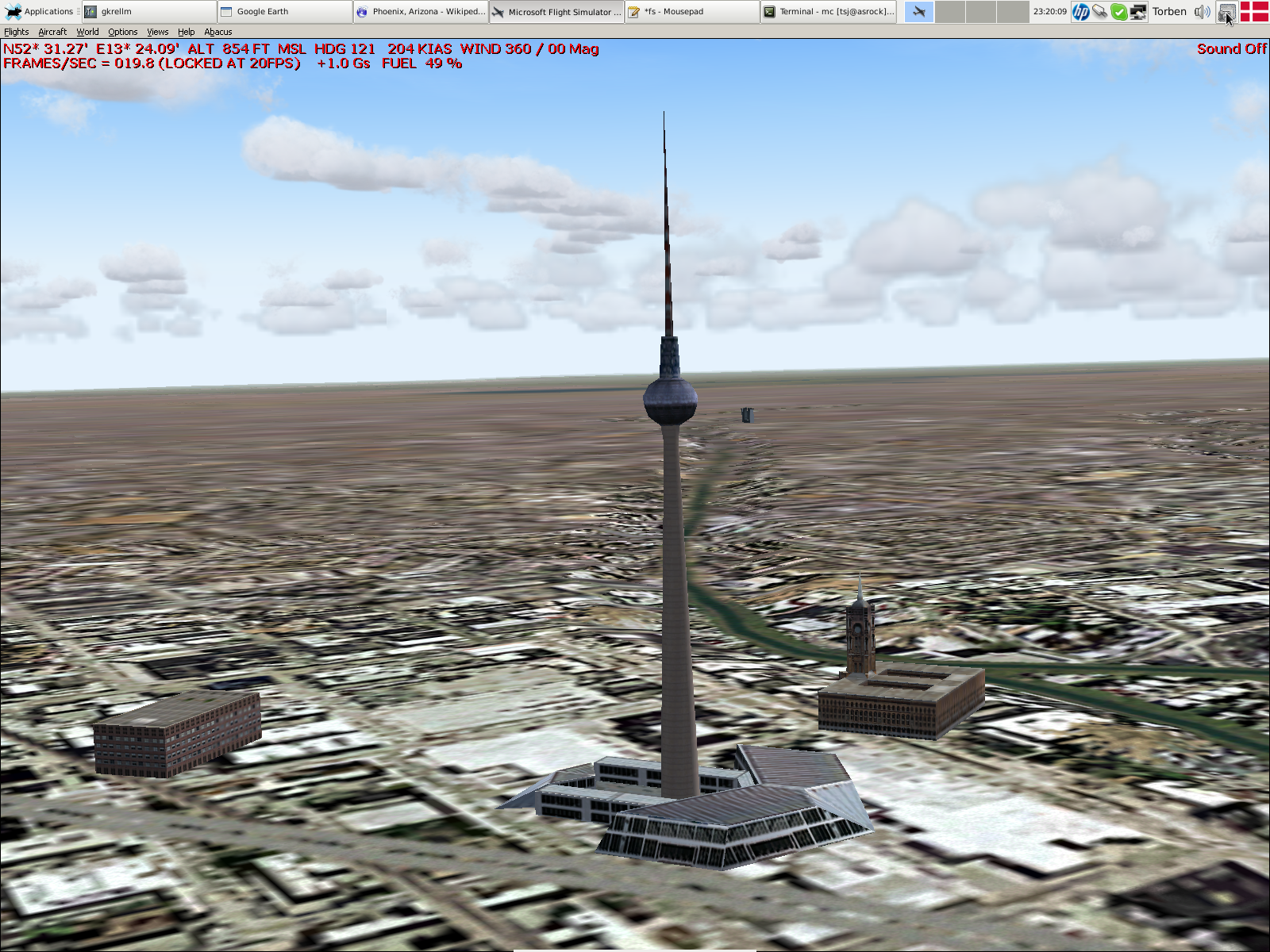This screenshot has height=952, width=1270.
Task: Click the show desktop panel icon
Action: pos(1227,12)
